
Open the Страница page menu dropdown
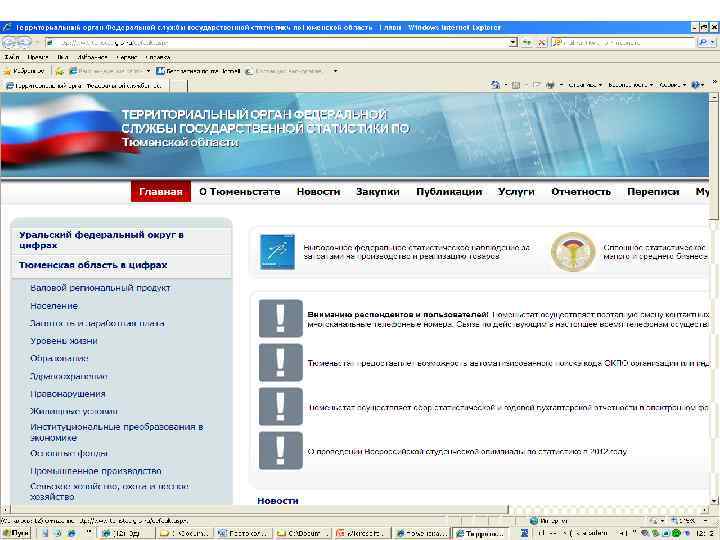tap(585, 85)
